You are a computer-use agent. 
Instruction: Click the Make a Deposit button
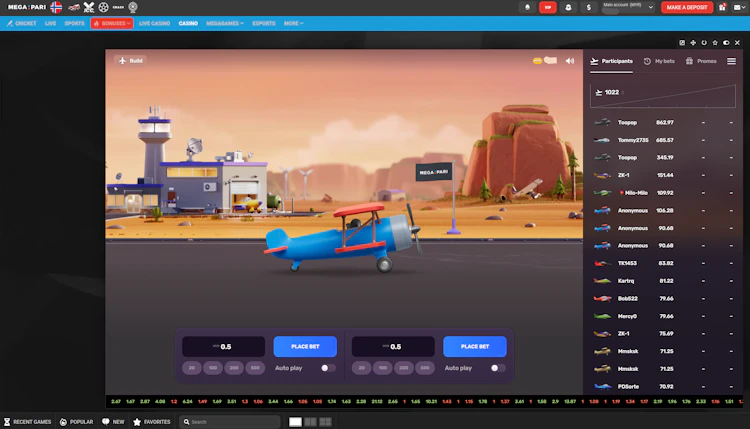click(x=687, y=7)
